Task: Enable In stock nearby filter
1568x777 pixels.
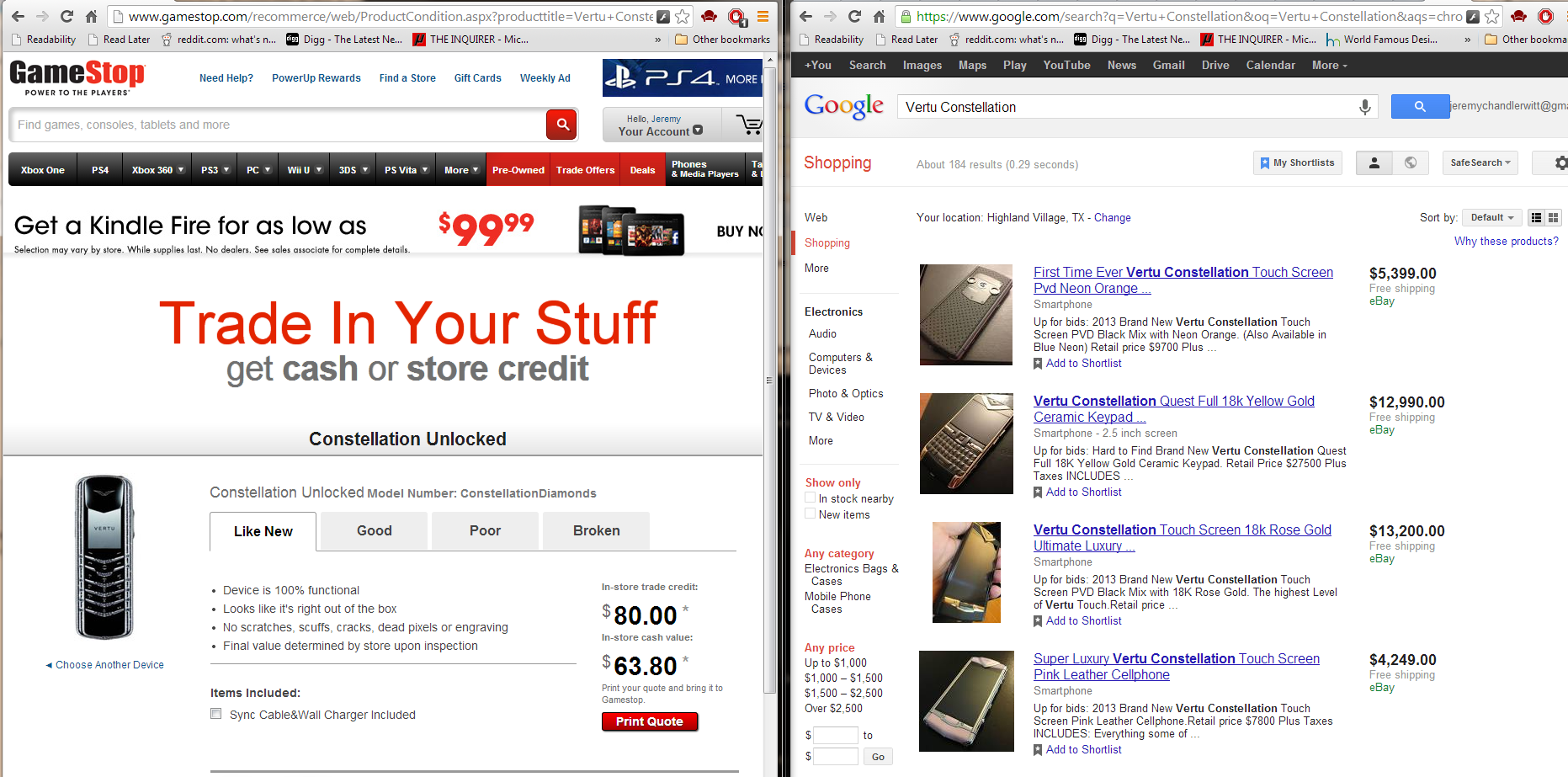Action: (x=810, y=498)
